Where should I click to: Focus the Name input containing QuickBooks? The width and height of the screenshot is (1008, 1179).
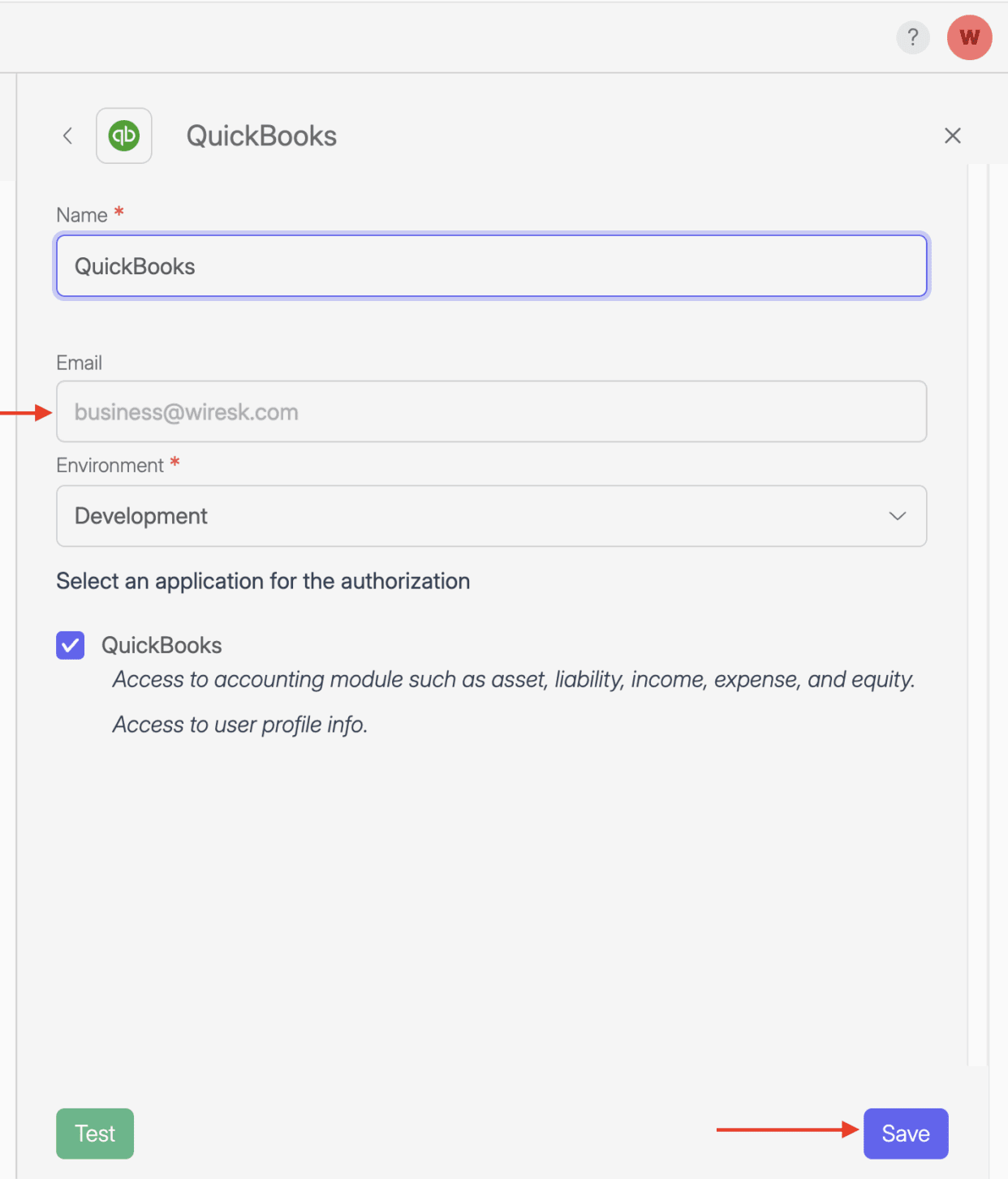[491, 266]
